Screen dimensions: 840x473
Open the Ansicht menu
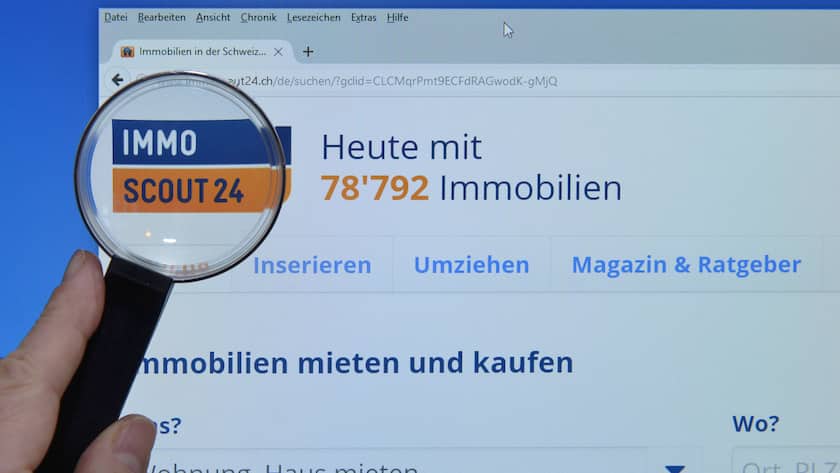213,17
